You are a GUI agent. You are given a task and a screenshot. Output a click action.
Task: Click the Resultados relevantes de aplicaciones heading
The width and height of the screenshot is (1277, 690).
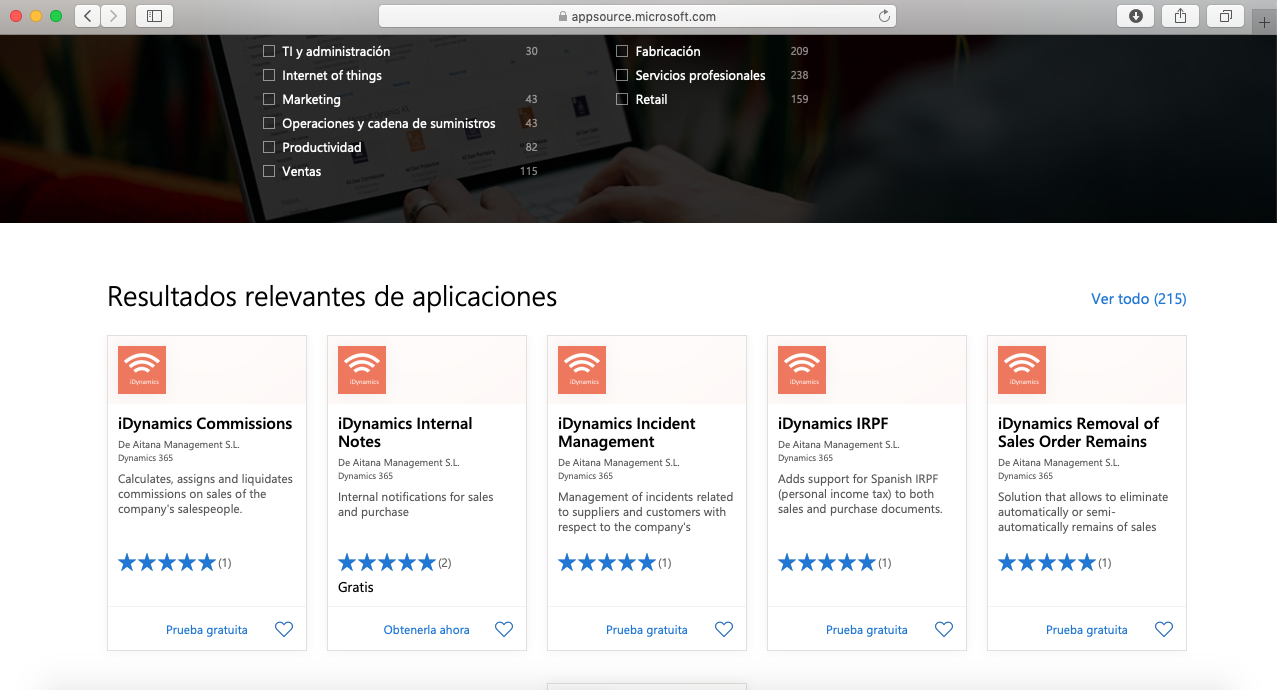(332, 297)
